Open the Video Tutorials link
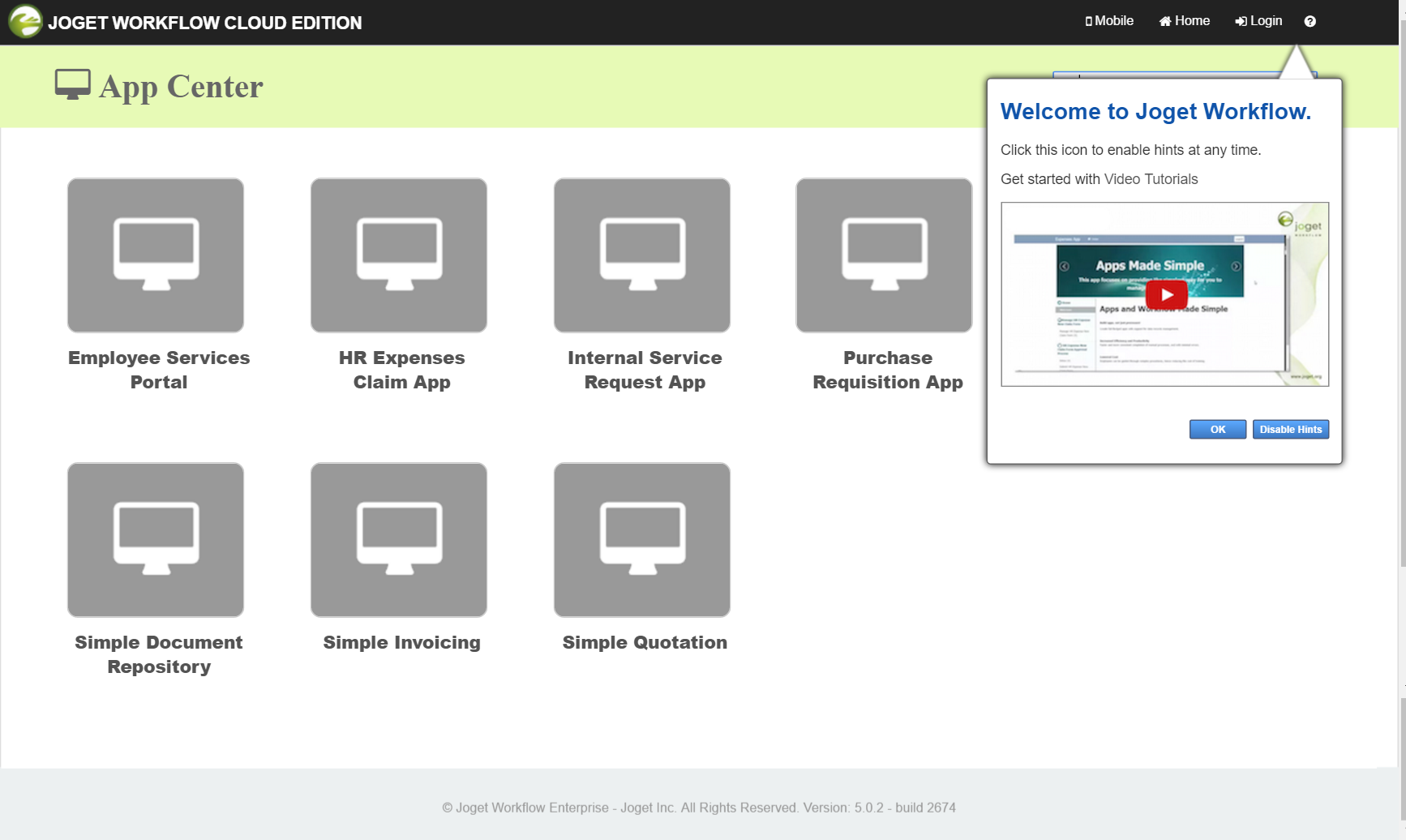Screen dimensions: 1406x840 coord(1151,179)
